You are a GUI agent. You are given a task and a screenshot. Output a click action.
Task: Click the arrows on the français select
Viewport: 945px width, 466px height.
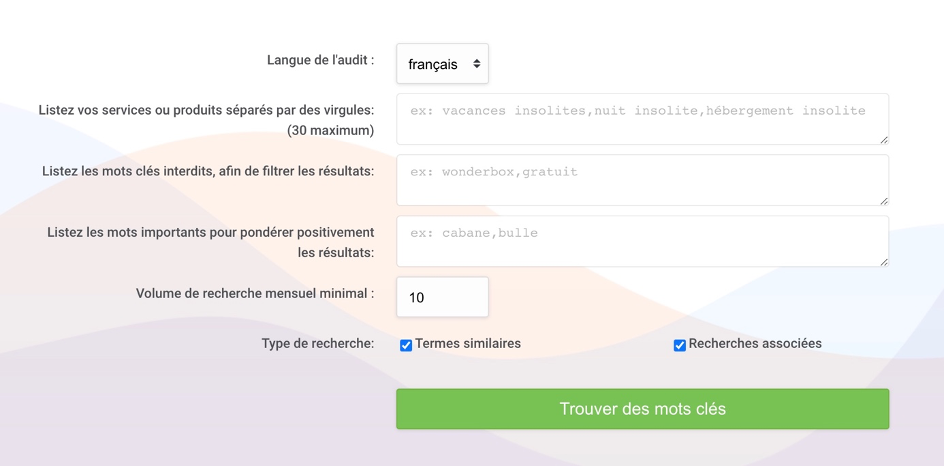[477, 64]
